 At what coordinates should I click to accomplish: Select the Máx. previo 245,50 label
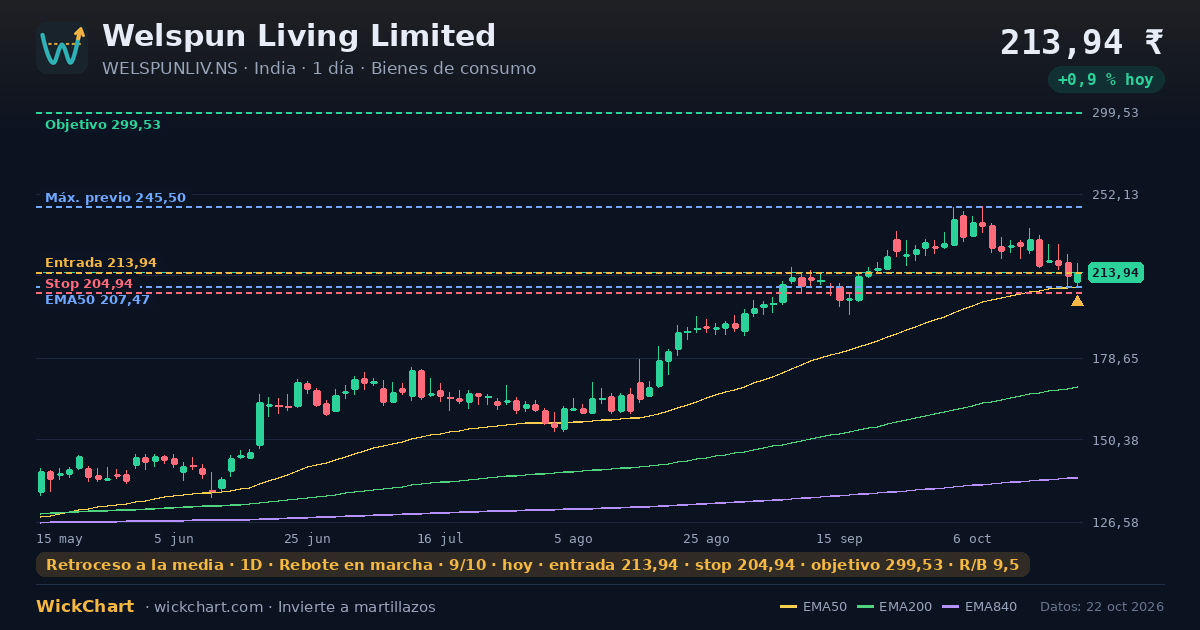point(115,198)
